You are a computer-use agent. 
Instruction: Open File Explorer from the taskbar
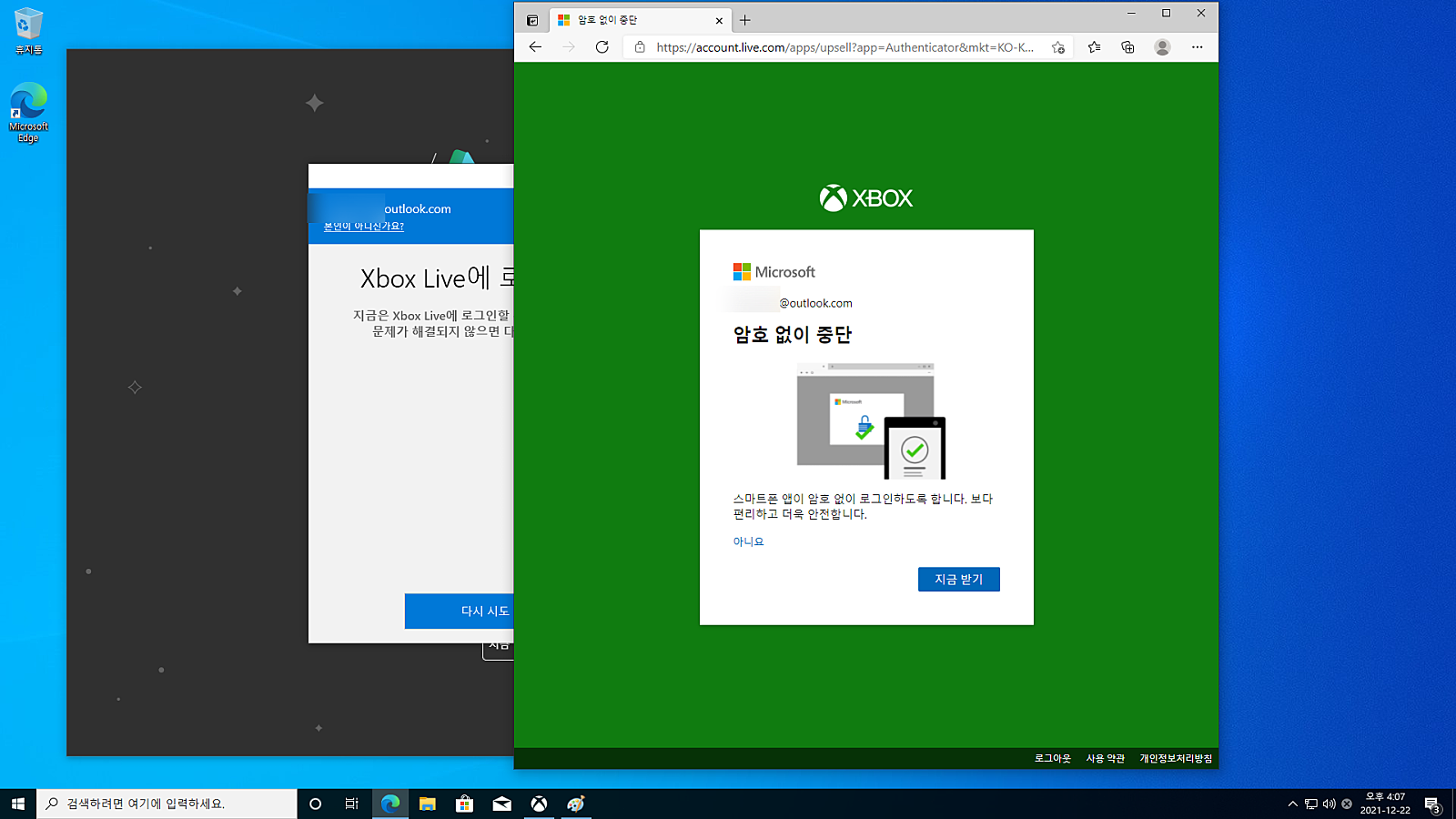pos(428,804)
